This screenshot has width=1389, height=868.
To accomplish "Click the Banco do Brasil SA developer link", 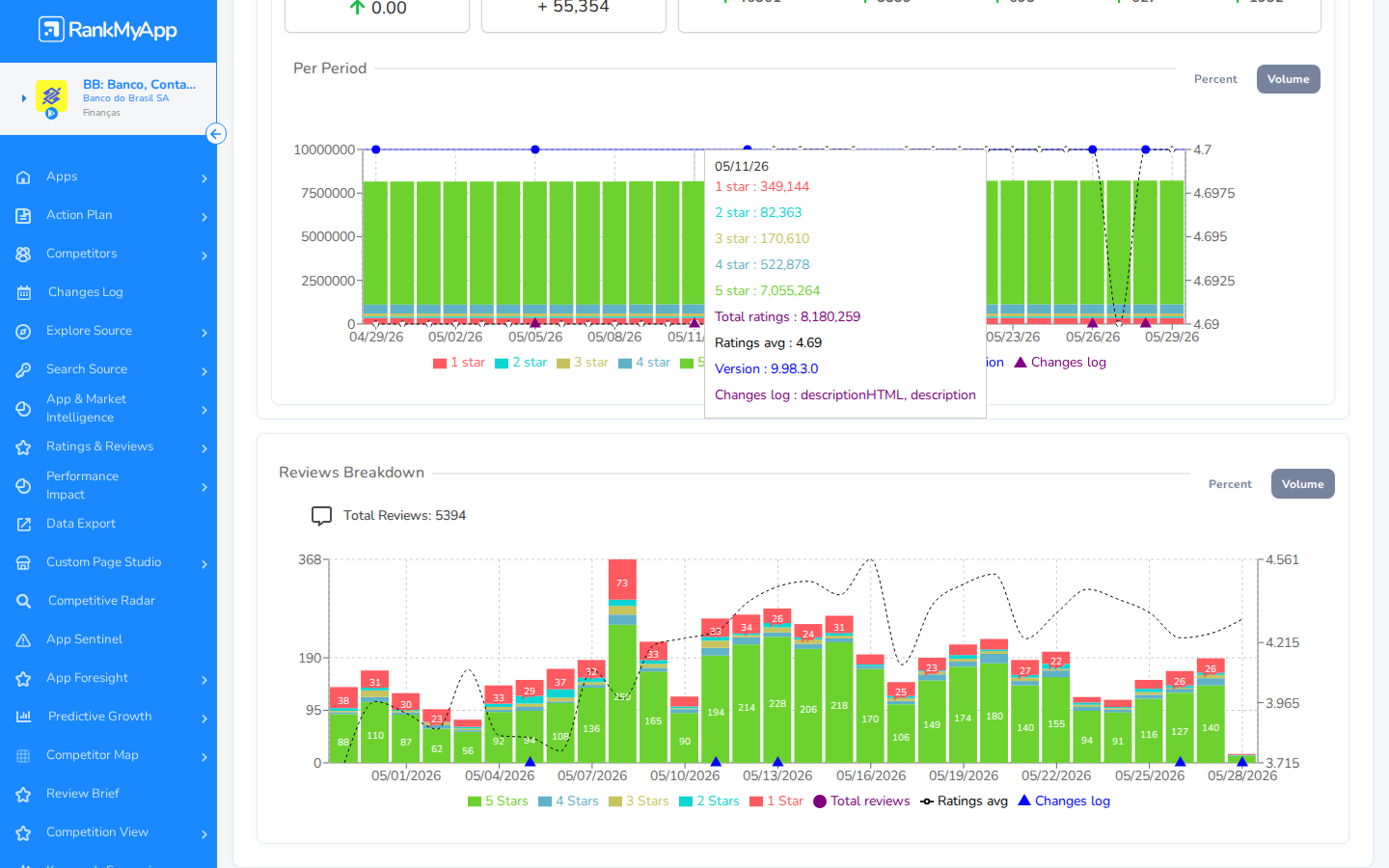I will point(125,98).
